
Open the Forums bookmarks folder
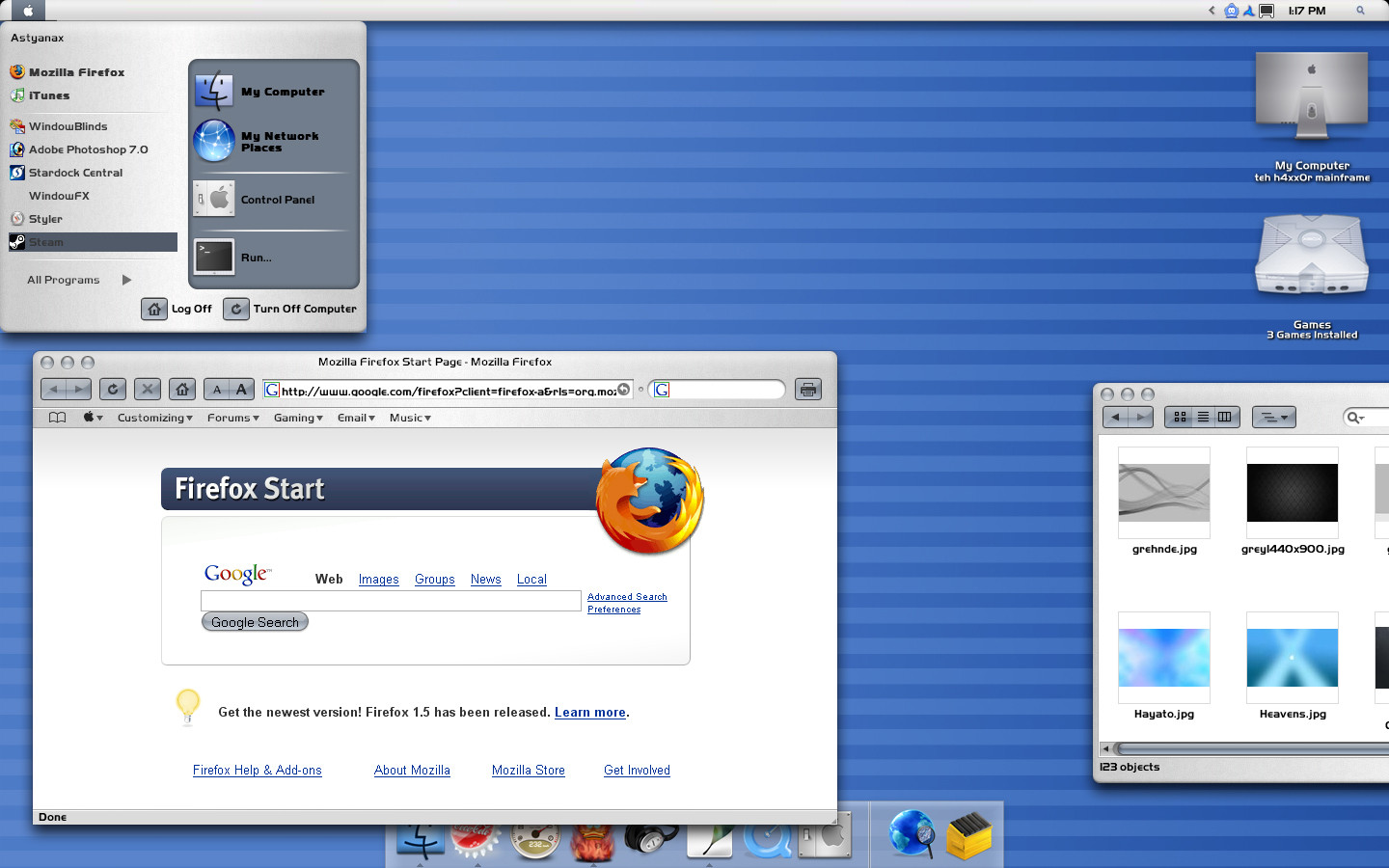[233, 418]
